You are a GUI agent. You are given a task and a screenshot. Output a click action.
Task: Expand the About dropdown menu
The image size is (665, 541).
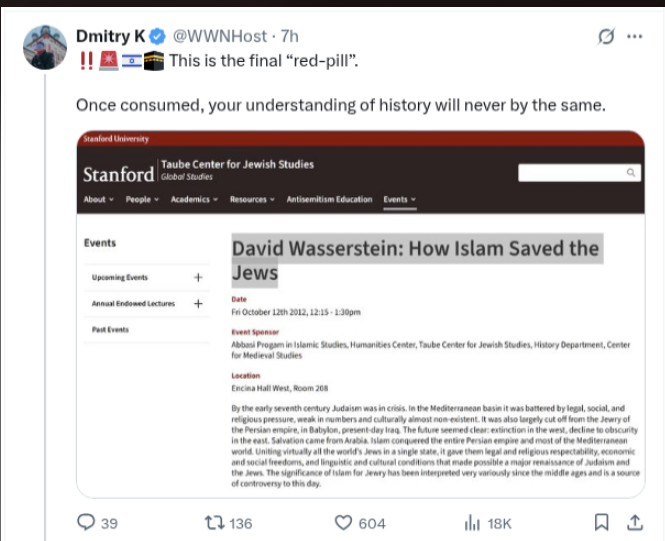pos(98,200)
